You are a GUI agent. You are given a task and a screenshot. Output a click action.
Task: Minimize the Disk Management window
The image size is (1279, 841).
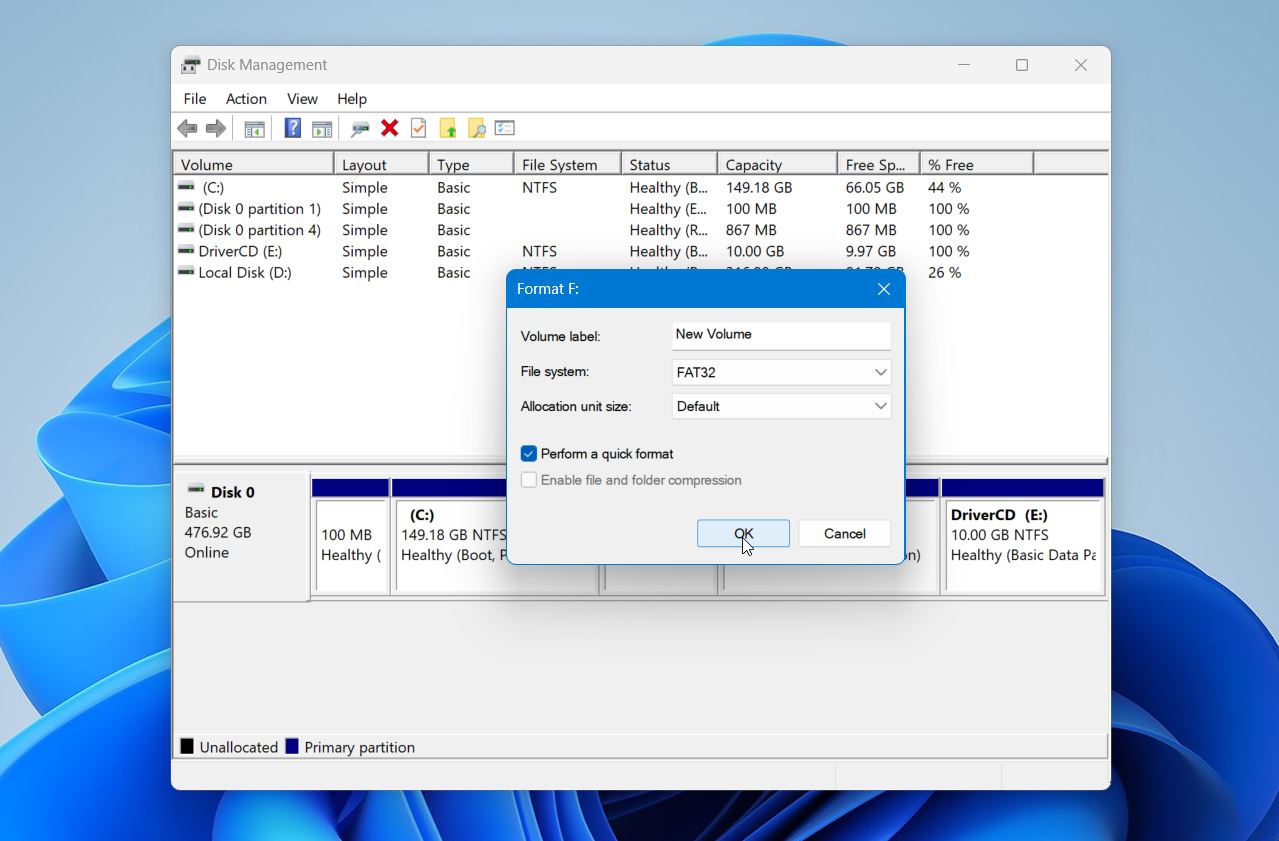pos(964,65)
